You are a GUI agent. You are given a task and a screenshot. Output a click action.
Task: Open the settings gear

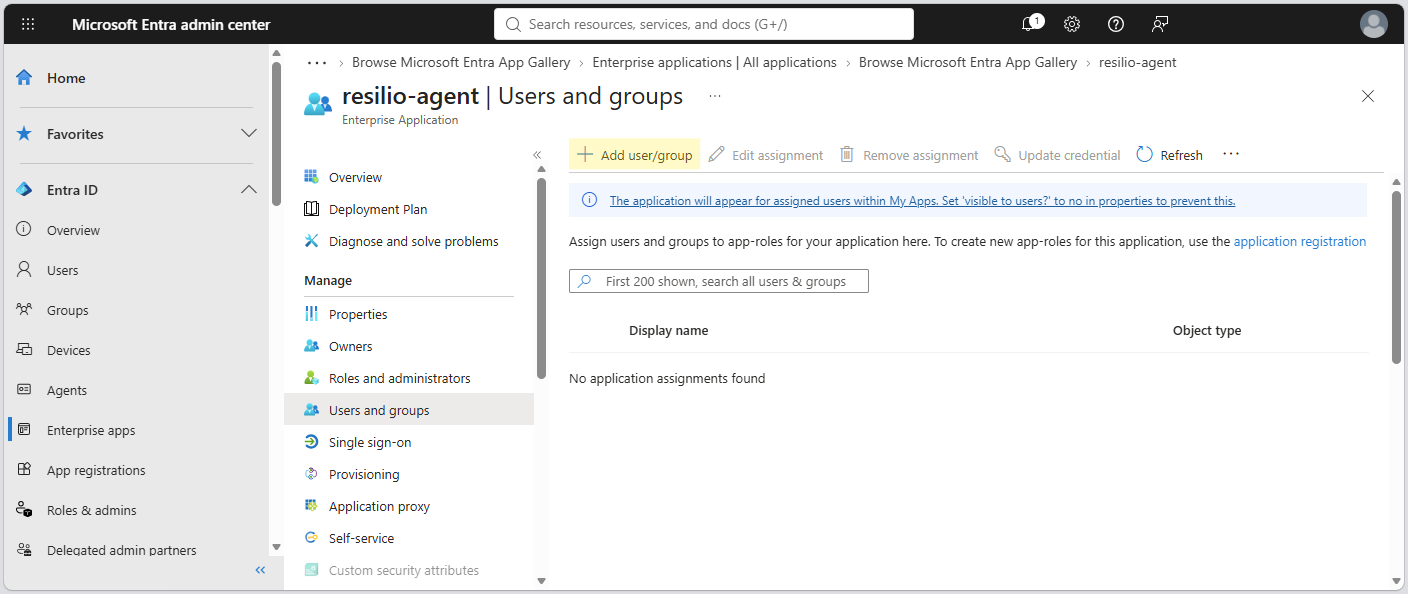1072,24
